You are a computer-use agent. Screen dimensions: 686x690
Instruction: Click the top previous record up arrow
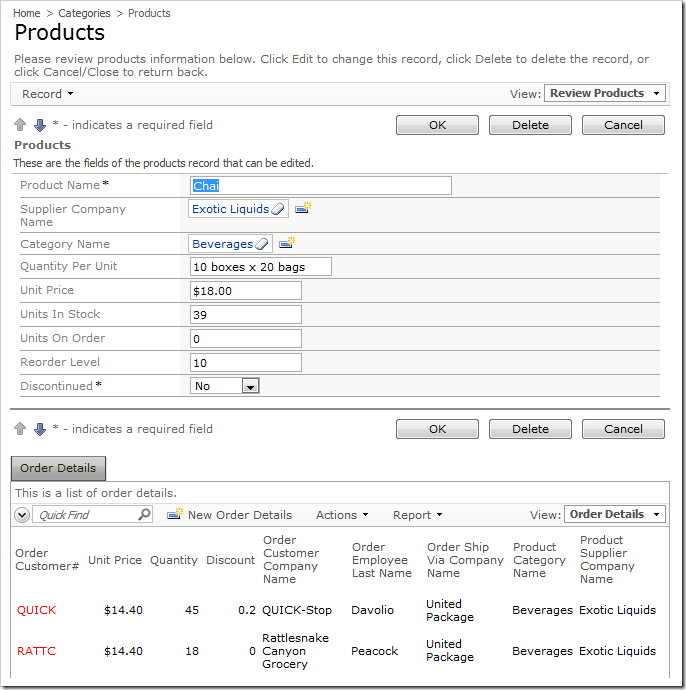(x=20, y=125)
